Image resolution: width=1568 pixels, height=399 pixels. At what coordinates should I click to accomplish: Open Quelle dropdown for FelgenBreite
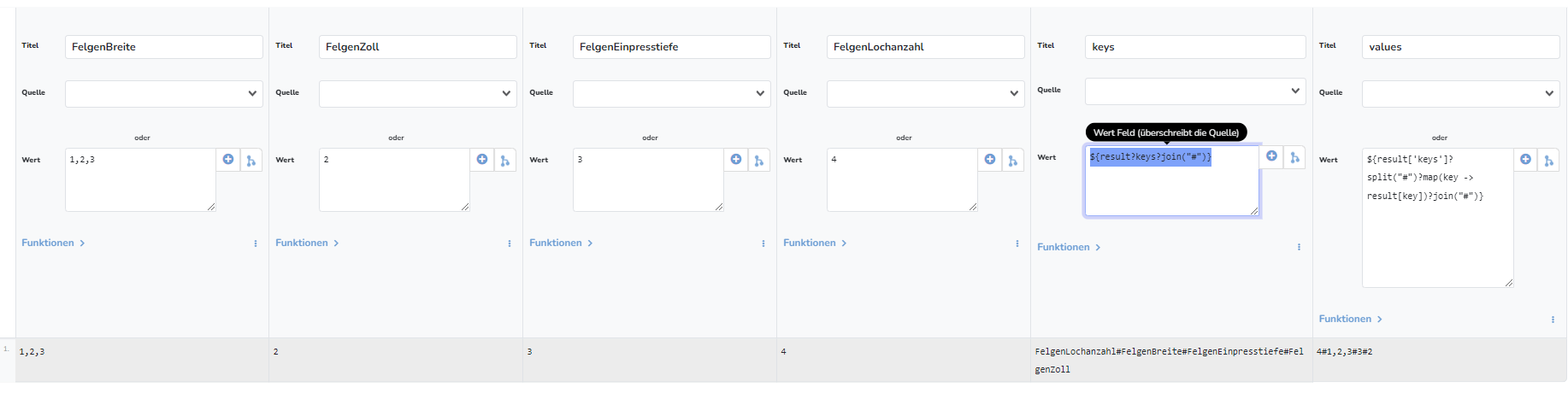tap(164, 93)
